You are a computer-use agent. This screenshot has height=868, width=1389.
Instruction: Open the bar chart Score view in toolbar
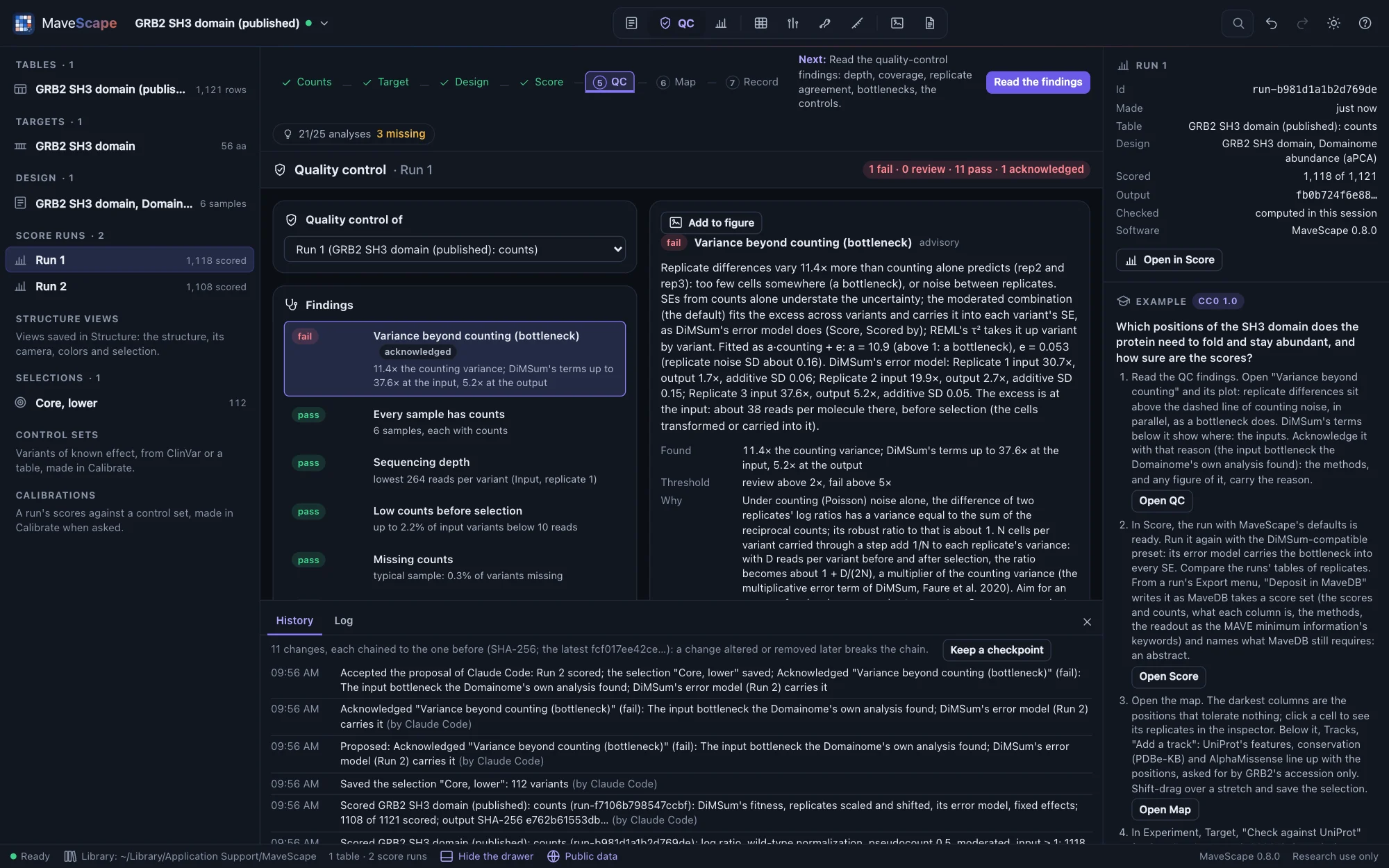(721, 23)
